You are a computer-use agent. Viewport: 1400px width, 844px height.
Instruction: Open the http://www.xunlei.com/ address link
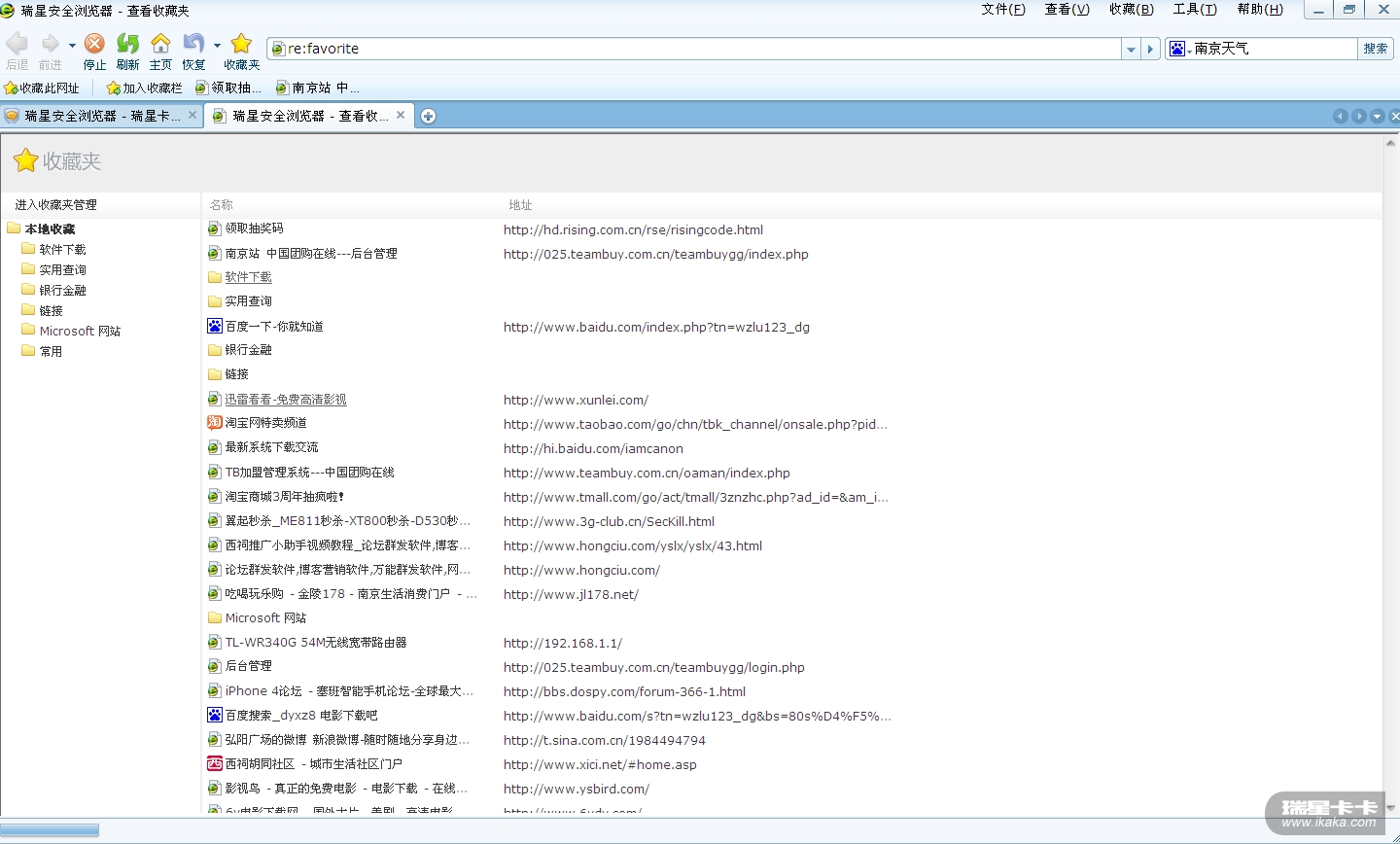click(576, 400)
